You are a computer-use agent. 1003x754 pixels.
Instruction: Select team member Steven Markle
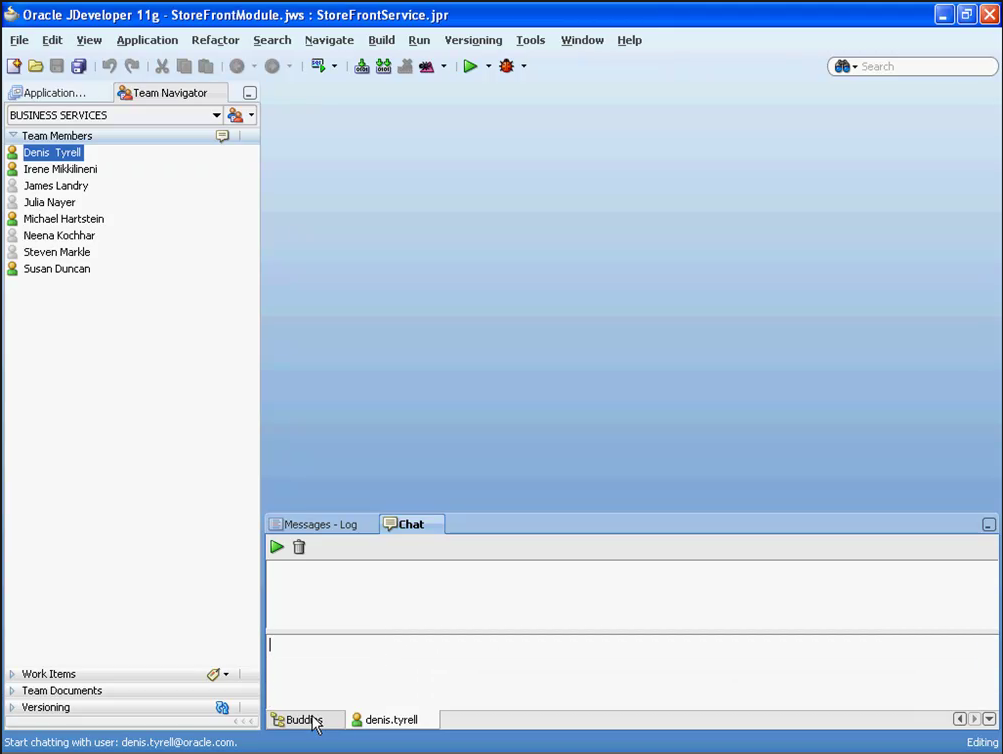tap(57, 252)
